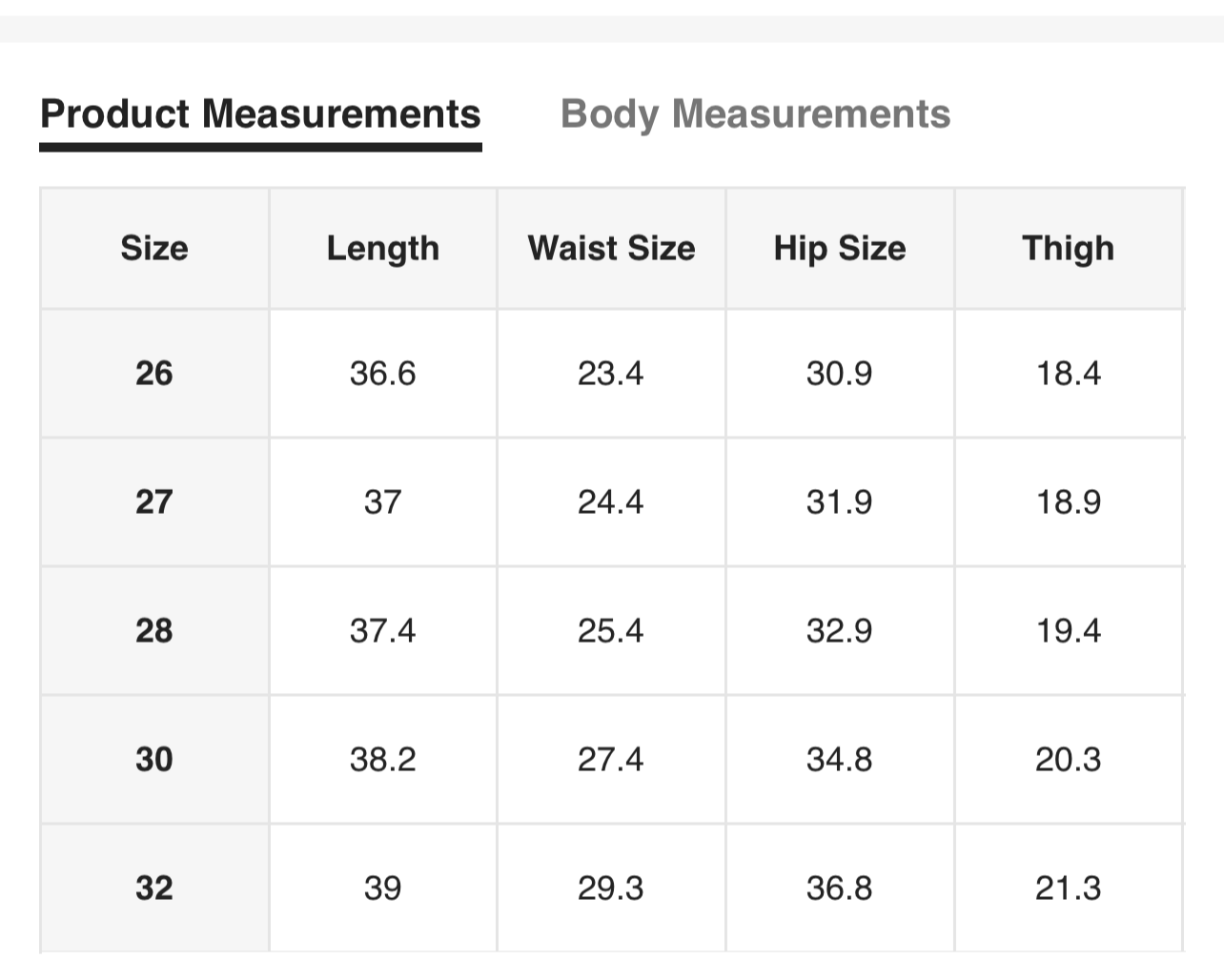Screen dimensions: 1224x980
Task: Click the 18.4 thigh cell
Action: (x=1068, y=373)
